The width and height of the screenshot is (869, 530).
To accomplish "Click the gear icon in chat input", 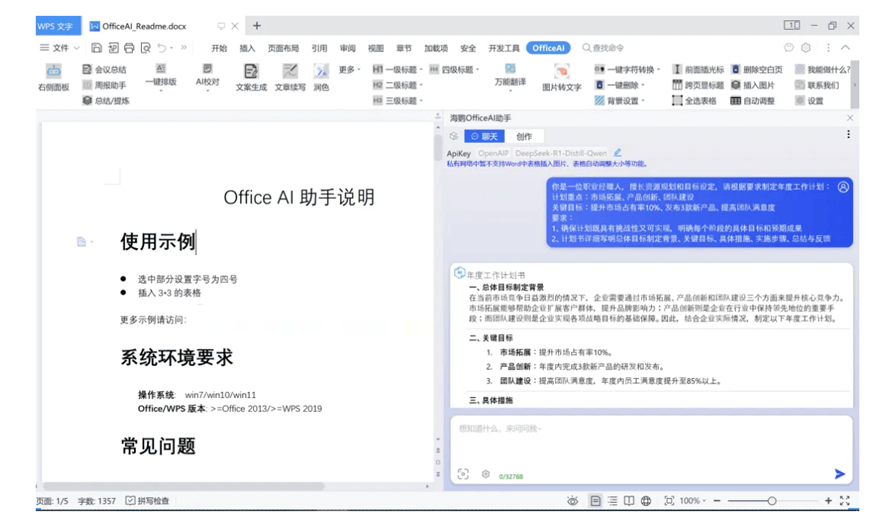I will point(485,474).
